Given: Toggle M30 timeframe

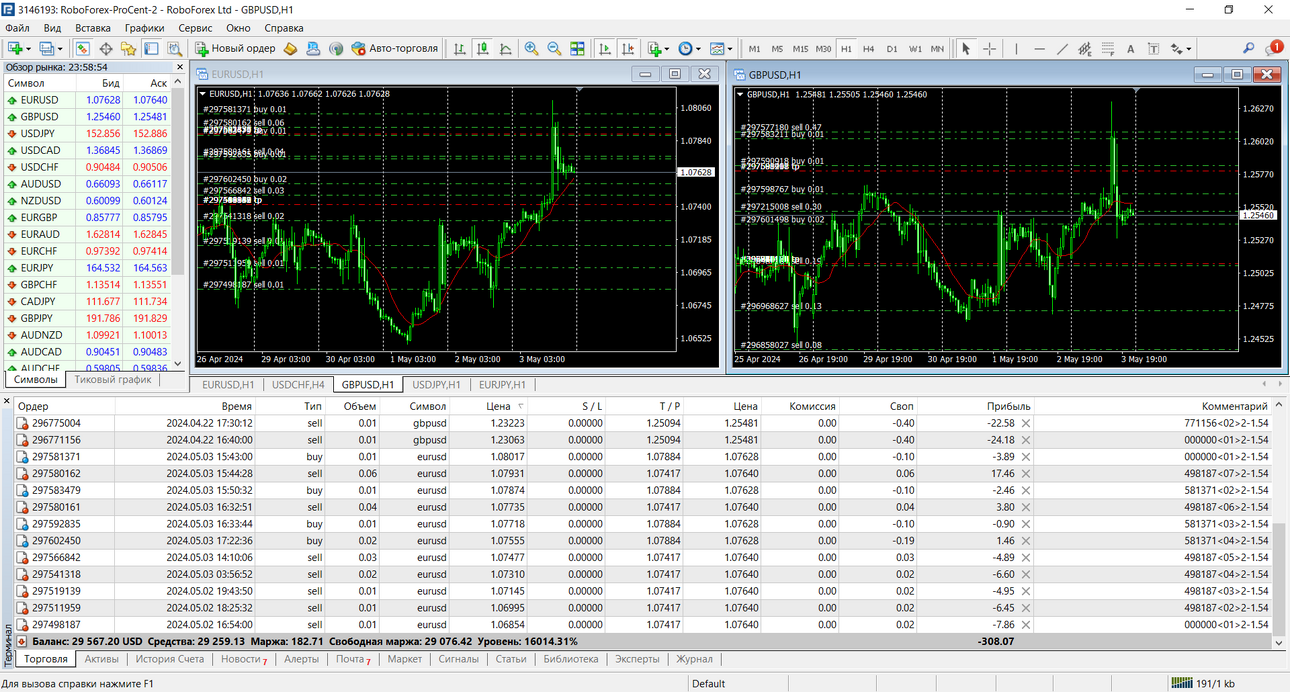Looking at the screenshot, I should (x=823, y=48).
